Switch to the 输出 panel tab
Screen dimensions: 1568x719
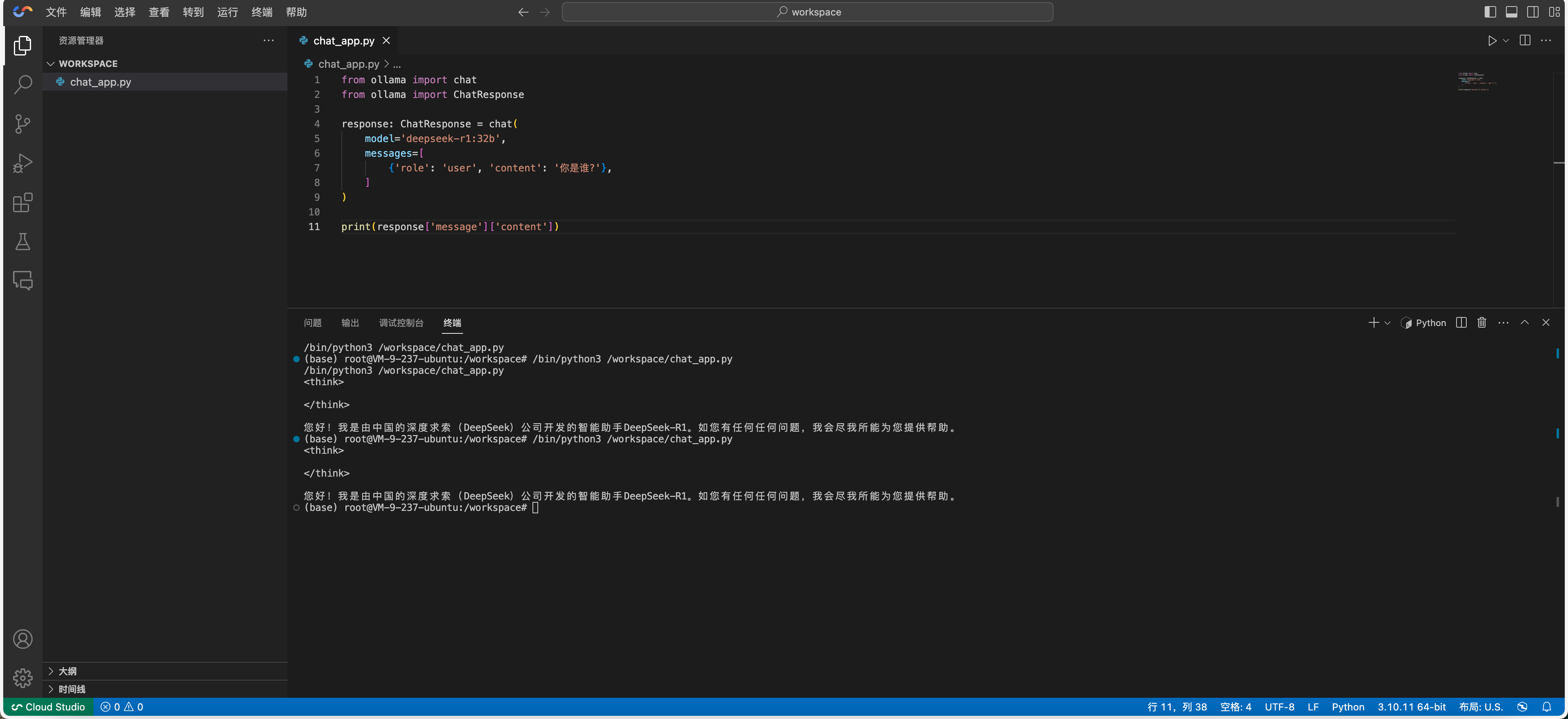(x=350, y=323)
